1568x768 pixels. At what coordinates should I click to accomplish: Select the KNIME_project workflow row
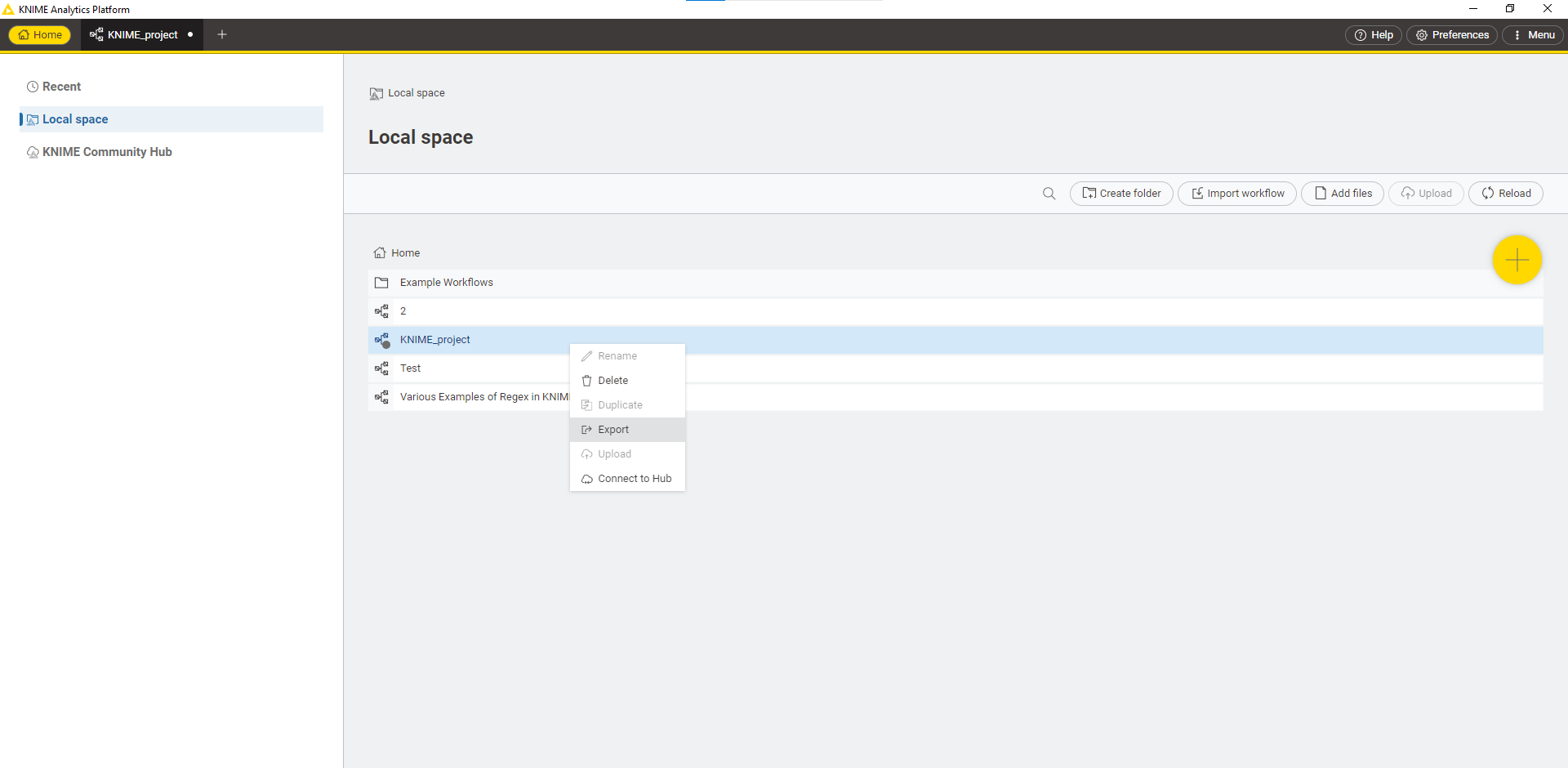point(955,340)
